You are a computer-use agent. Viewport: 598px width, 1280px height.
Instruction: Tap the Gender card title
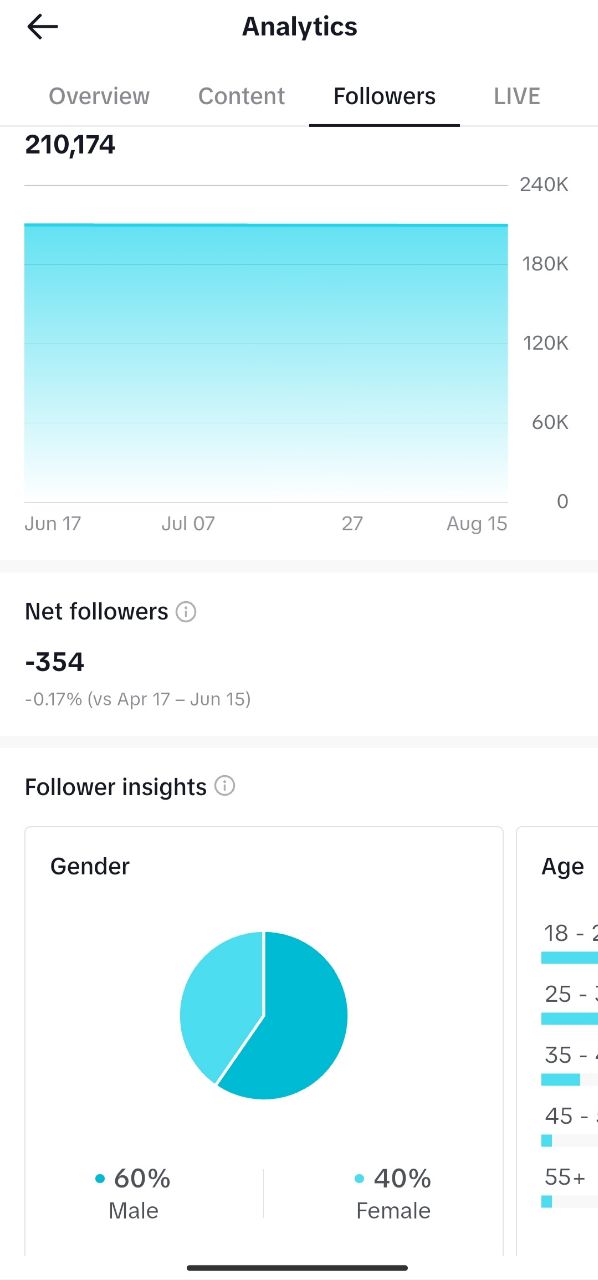coord(90,866)
